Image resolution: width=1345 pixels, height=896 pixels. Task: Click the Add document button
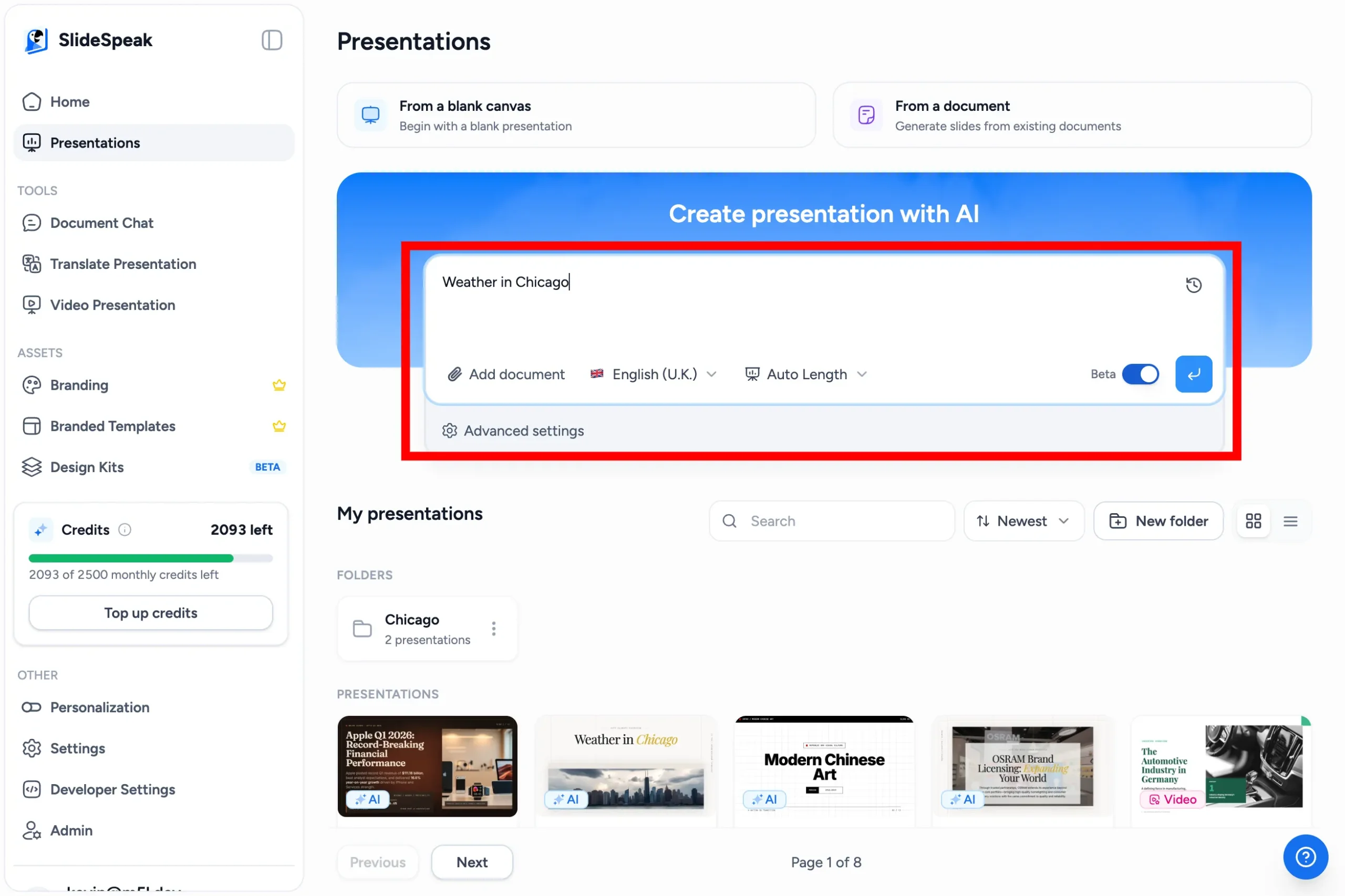[x=506, y=374]
